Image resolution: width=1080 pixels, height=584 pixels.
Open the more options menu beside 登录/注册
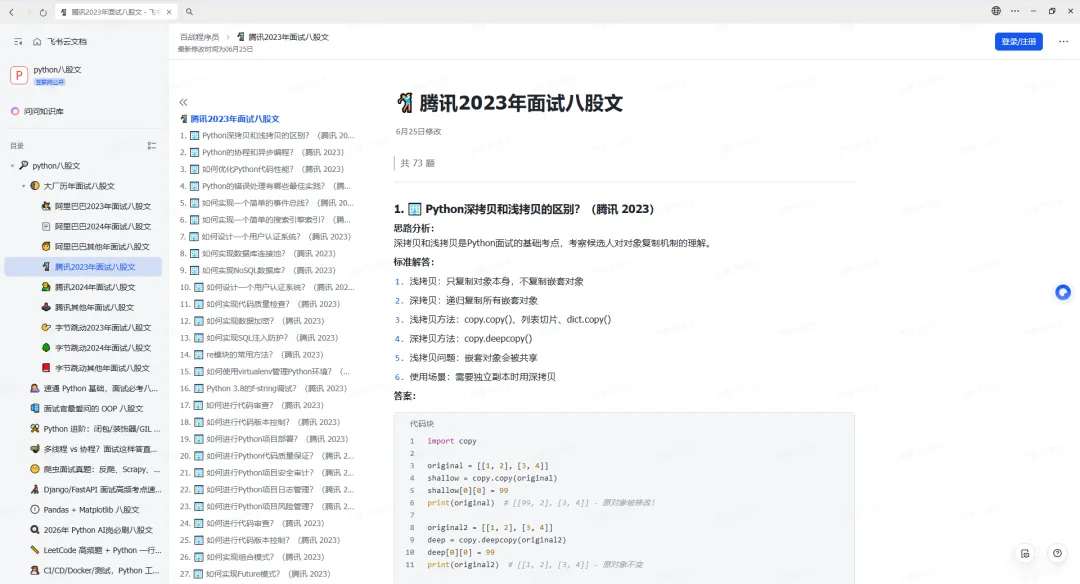click(1063, 41)
